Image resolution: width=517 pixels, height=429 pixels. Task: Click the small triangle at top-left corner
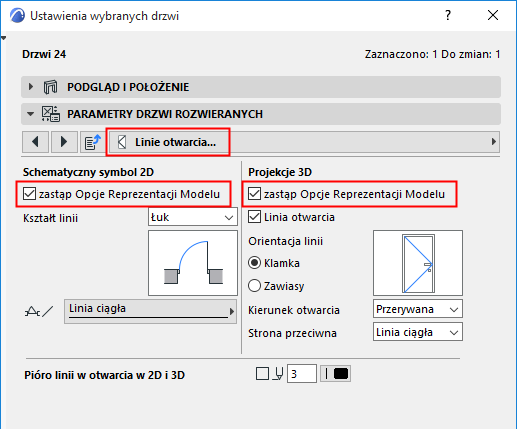click(3, 38)
